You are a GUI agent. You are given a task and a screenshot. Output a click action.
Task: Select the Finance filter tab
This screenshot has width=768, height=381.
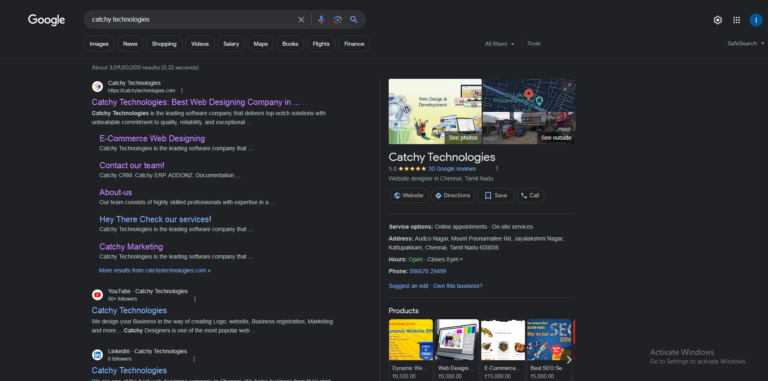(354, 44)
